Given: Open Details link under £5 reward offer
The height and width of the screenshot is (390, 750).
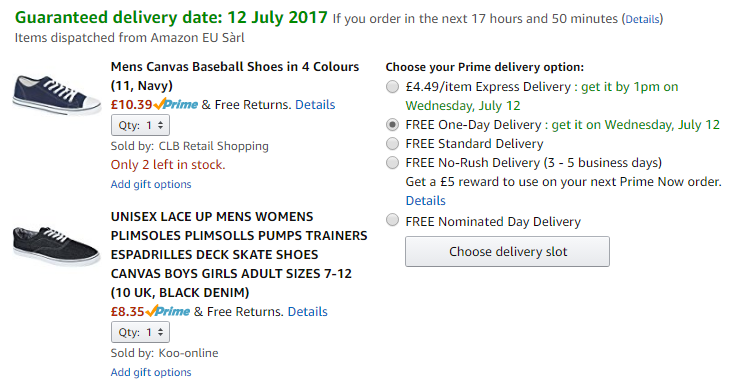Looking at the screenshot, I should pos(425,201).
